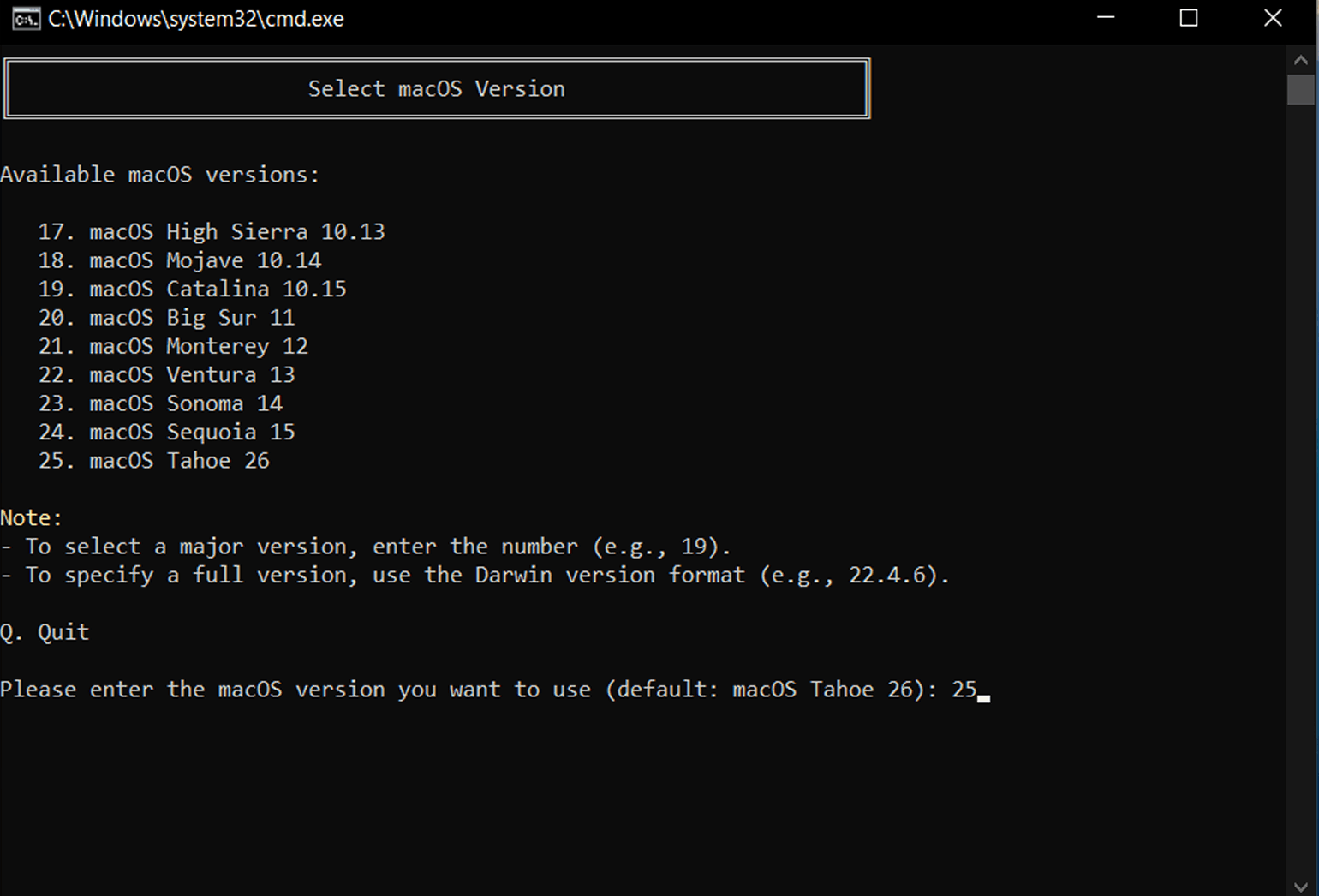Screen dimensions: 1319x896
Task: Select the '24. macOS Sequoia 15' line
Action: pos(167,432)
